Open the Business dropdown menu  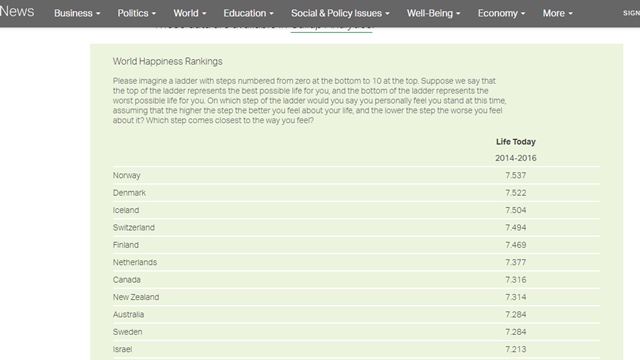(x=77, y=13)
